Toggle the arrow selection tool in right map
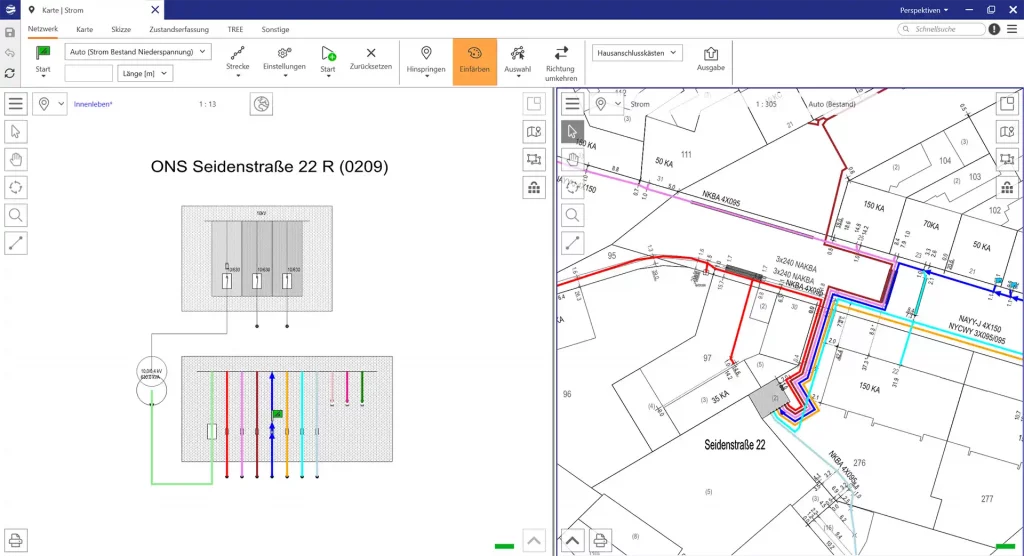The height and width of the screenshot is (556, 1024). (x=573, y=131)
